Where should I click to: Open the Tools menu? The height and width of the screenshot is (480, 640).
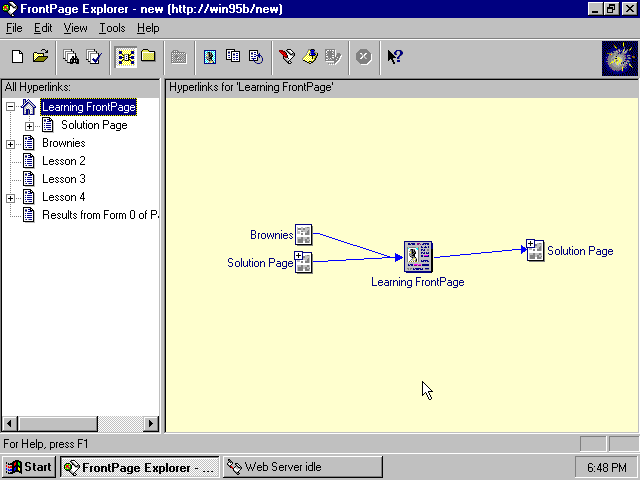tap(112, 28)
